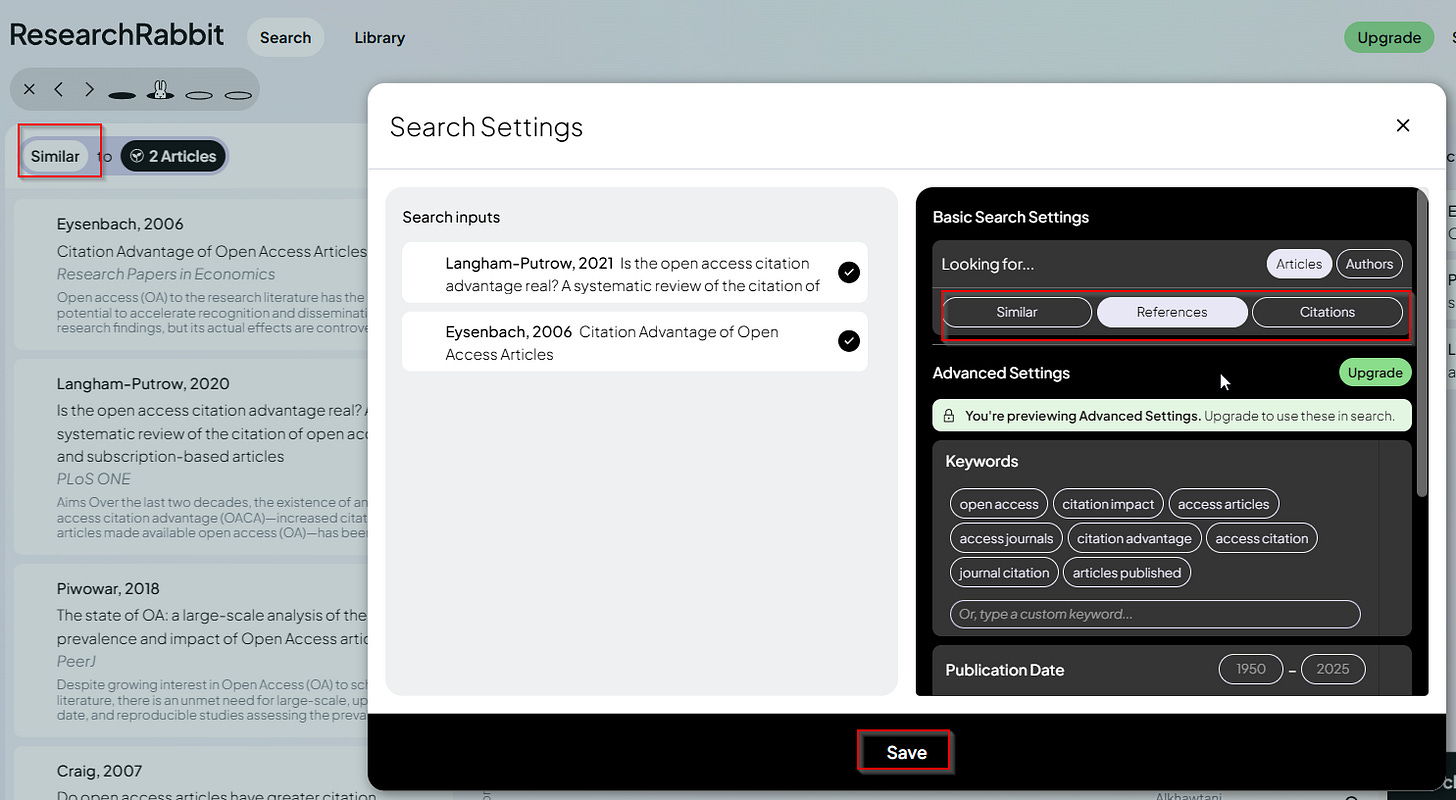
Task: Toggle the 'access journals' keyword chip
Action: tap(1006, 538)
